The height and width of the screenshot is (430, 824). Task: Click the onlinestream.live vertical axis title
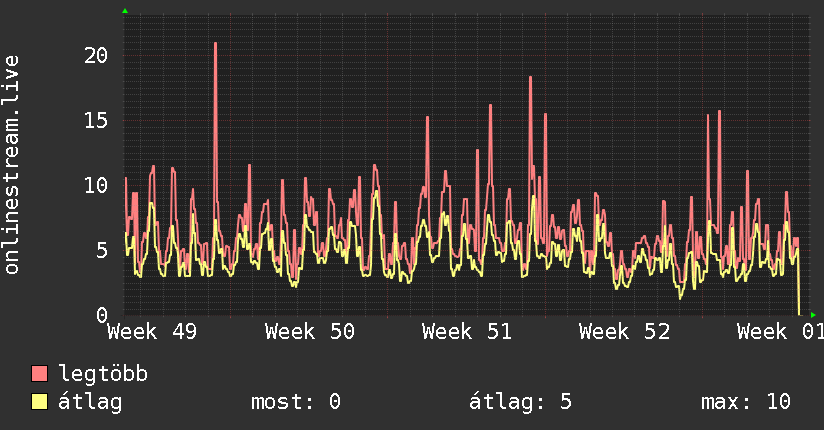pyautogui.click(x=12, y=165)
